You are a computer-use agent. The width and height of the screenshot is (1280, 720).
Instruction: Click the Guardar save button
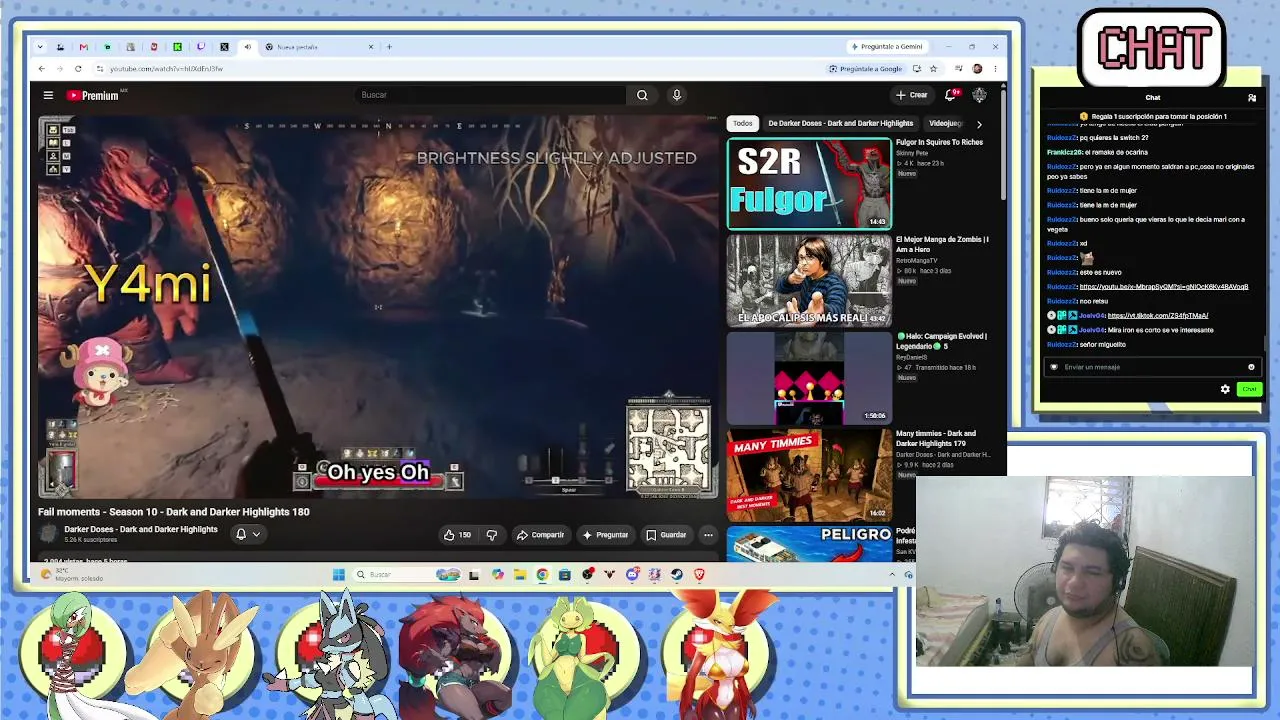666,535
